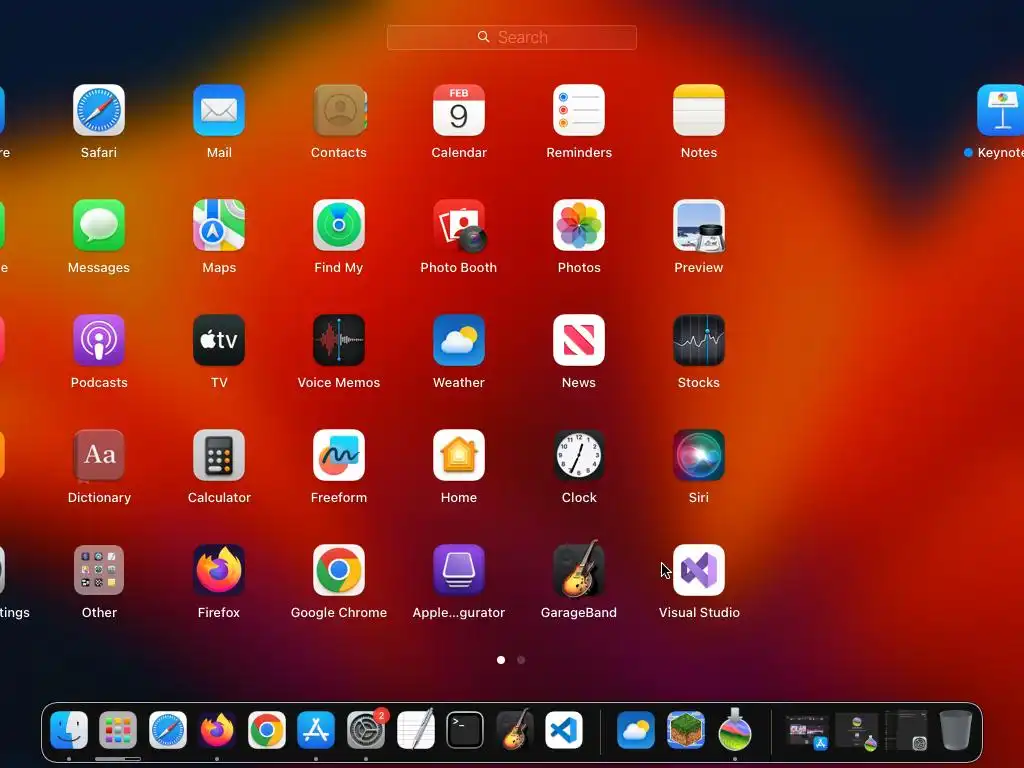Open the macOS installer icon in Dock

click(x=735, y=730)
